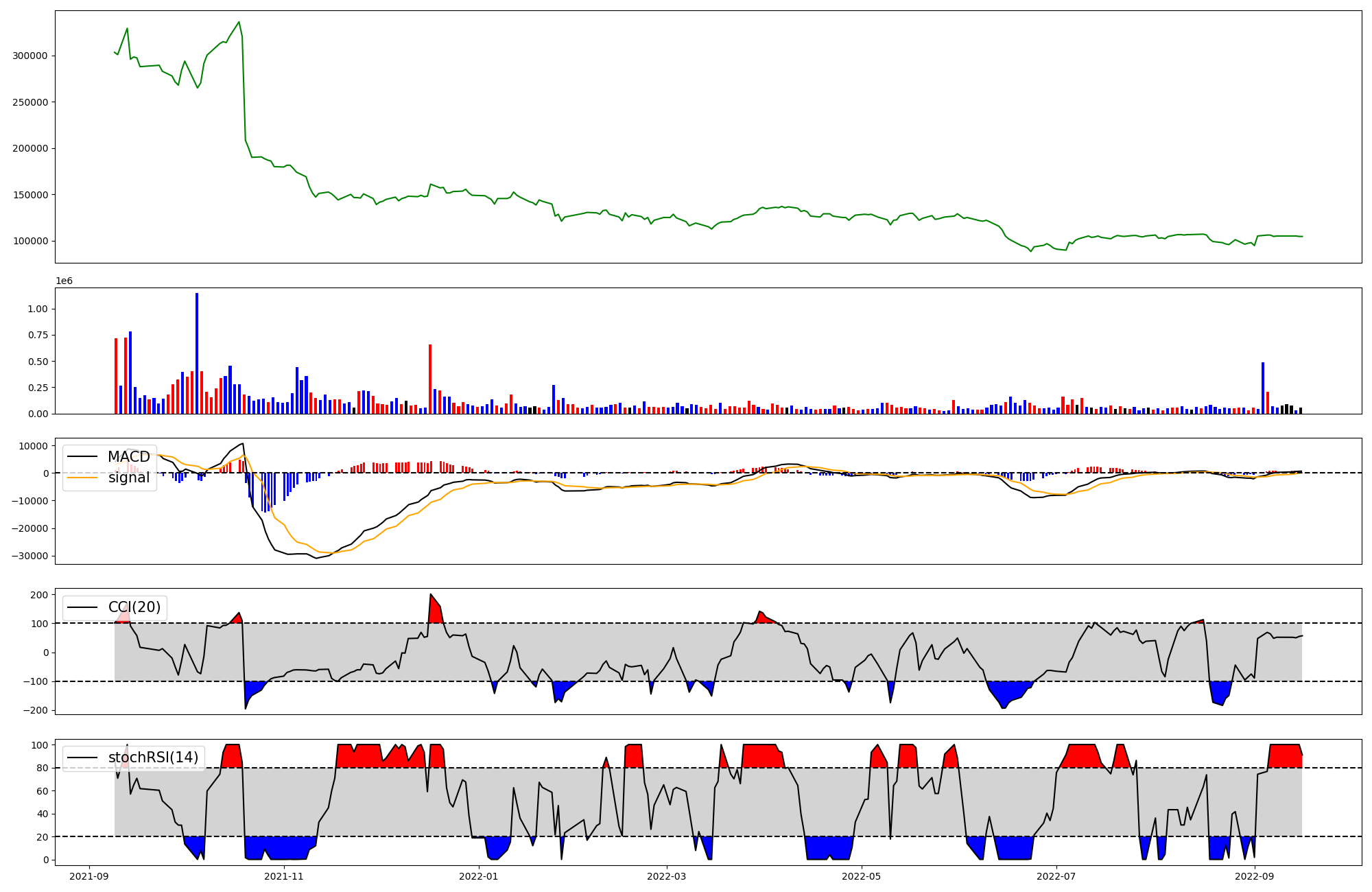Click the 2022-03 x-axis date label
The height and width of the screenshot is (892, 1372).
pyautogui.click(x=666, y=876)
